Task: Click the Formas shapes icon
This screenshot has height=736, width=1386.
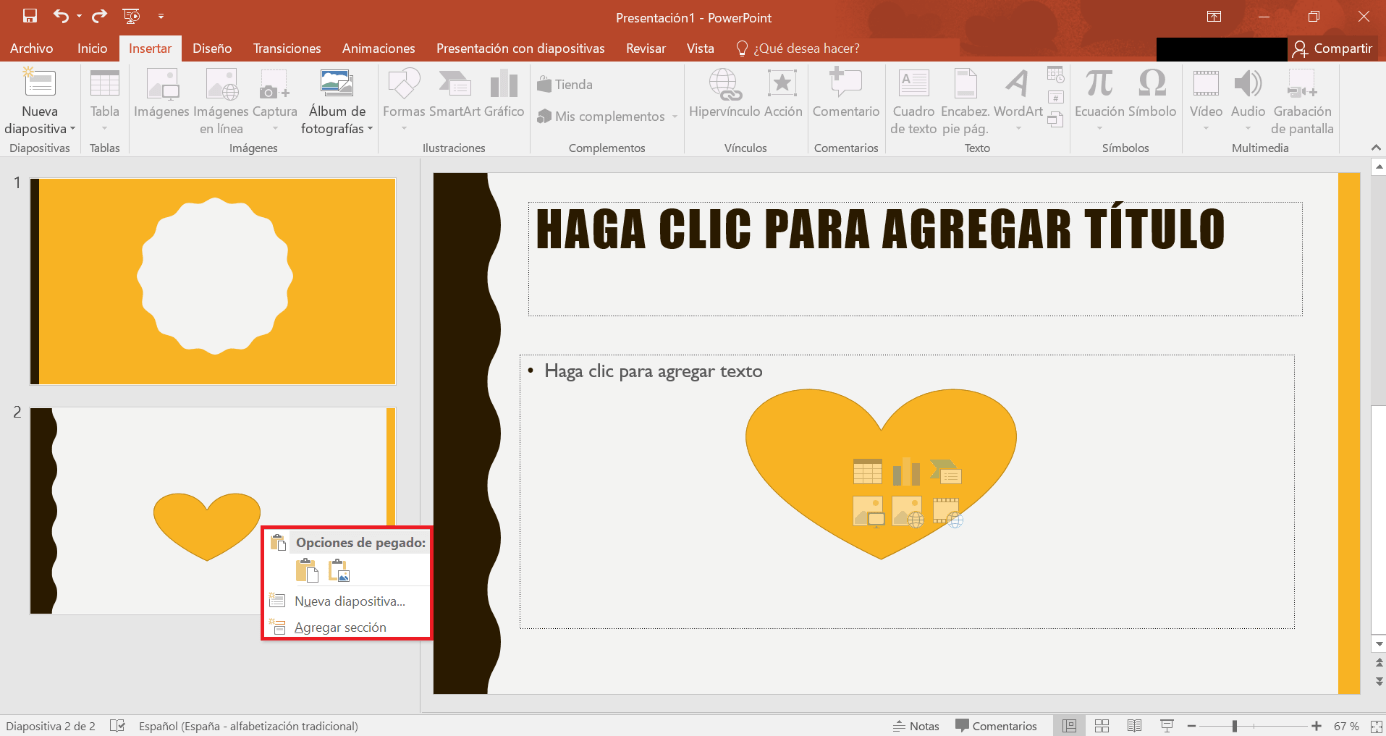Action: [x=404, y=85]
